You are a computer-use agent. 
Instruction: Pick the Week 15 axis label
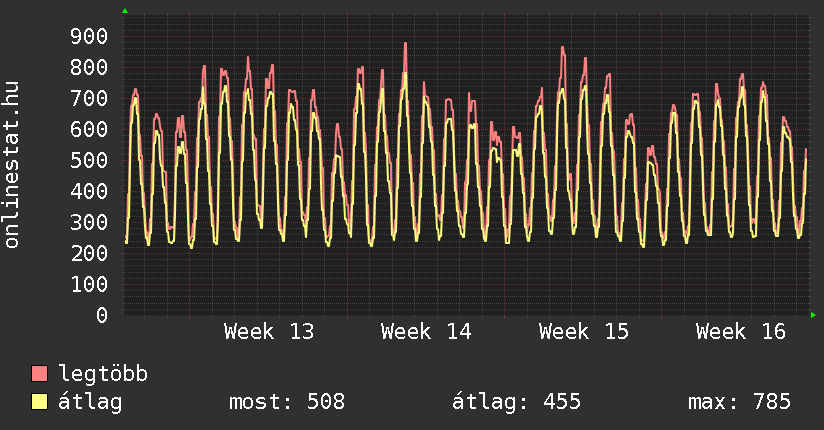(584, 332)
